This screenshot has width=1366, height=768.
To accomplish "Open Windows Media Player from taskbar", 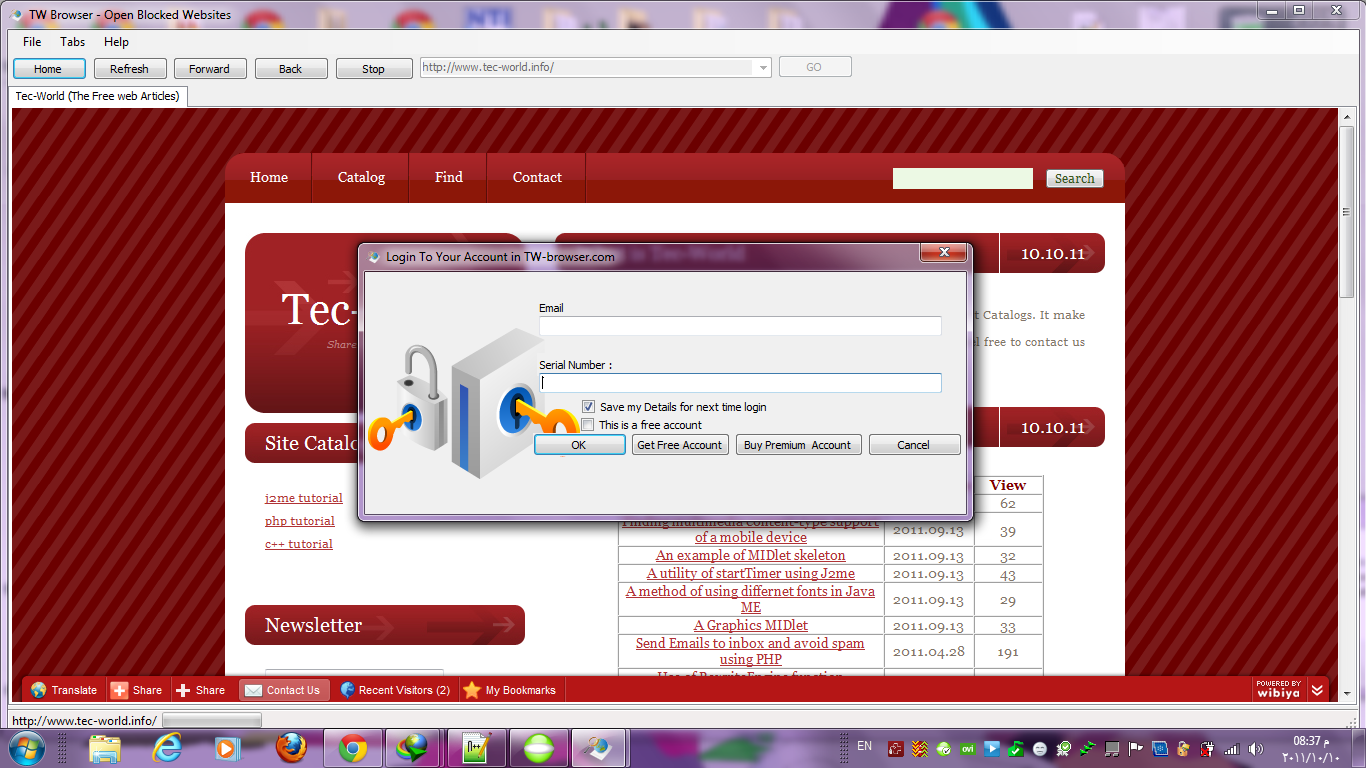I will [228, 747].
